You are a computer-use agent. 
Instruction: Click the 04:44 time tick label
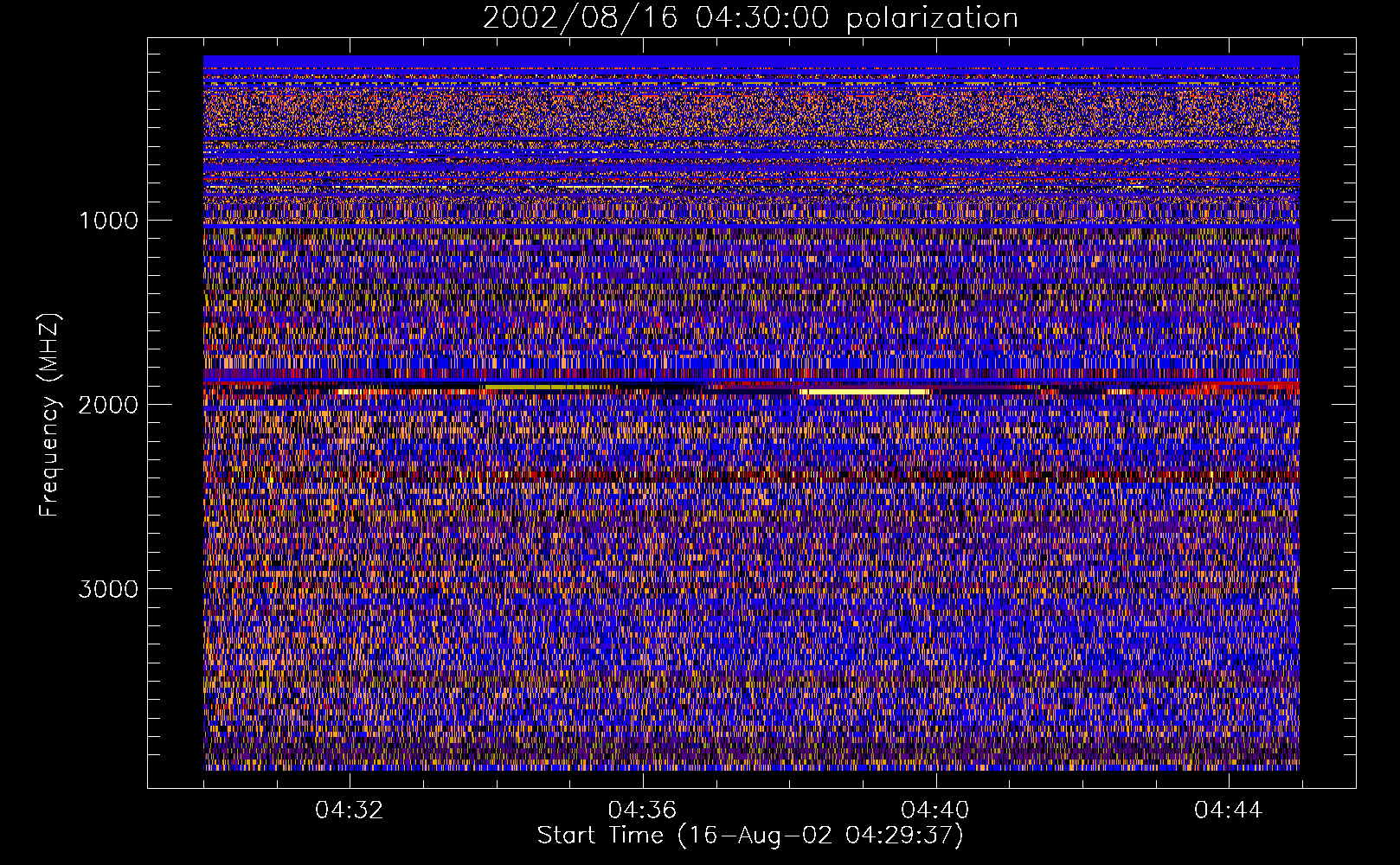(x=1229, y=811)
